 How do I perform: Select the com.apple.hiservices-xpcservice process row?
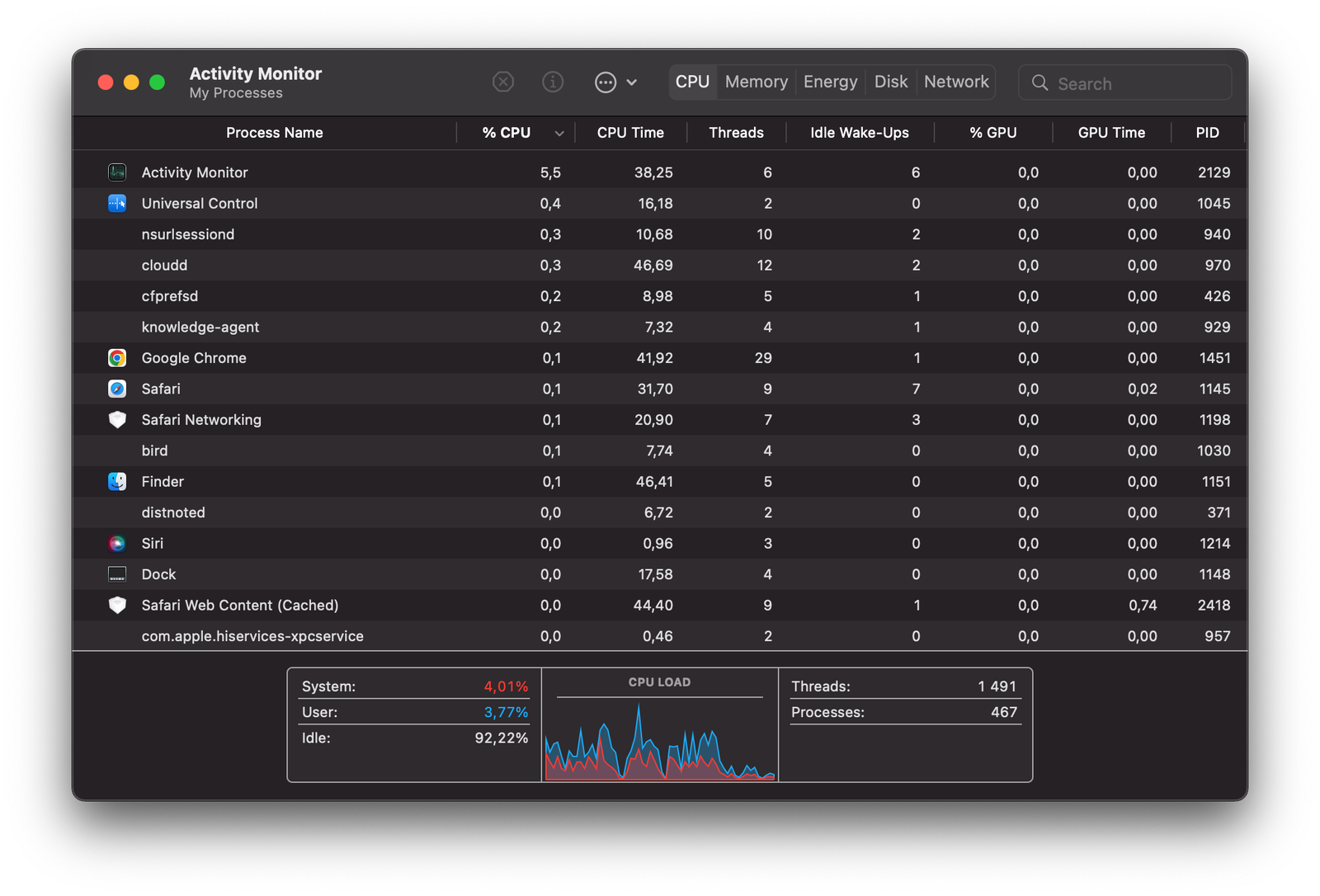coord(660,636)
